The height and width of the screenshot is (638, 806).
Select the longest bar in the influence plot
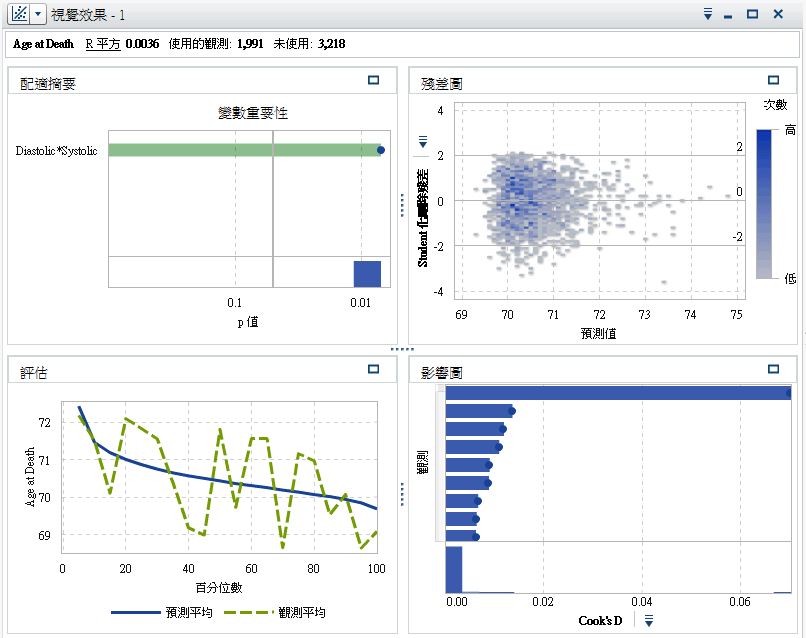coord(617,393)
